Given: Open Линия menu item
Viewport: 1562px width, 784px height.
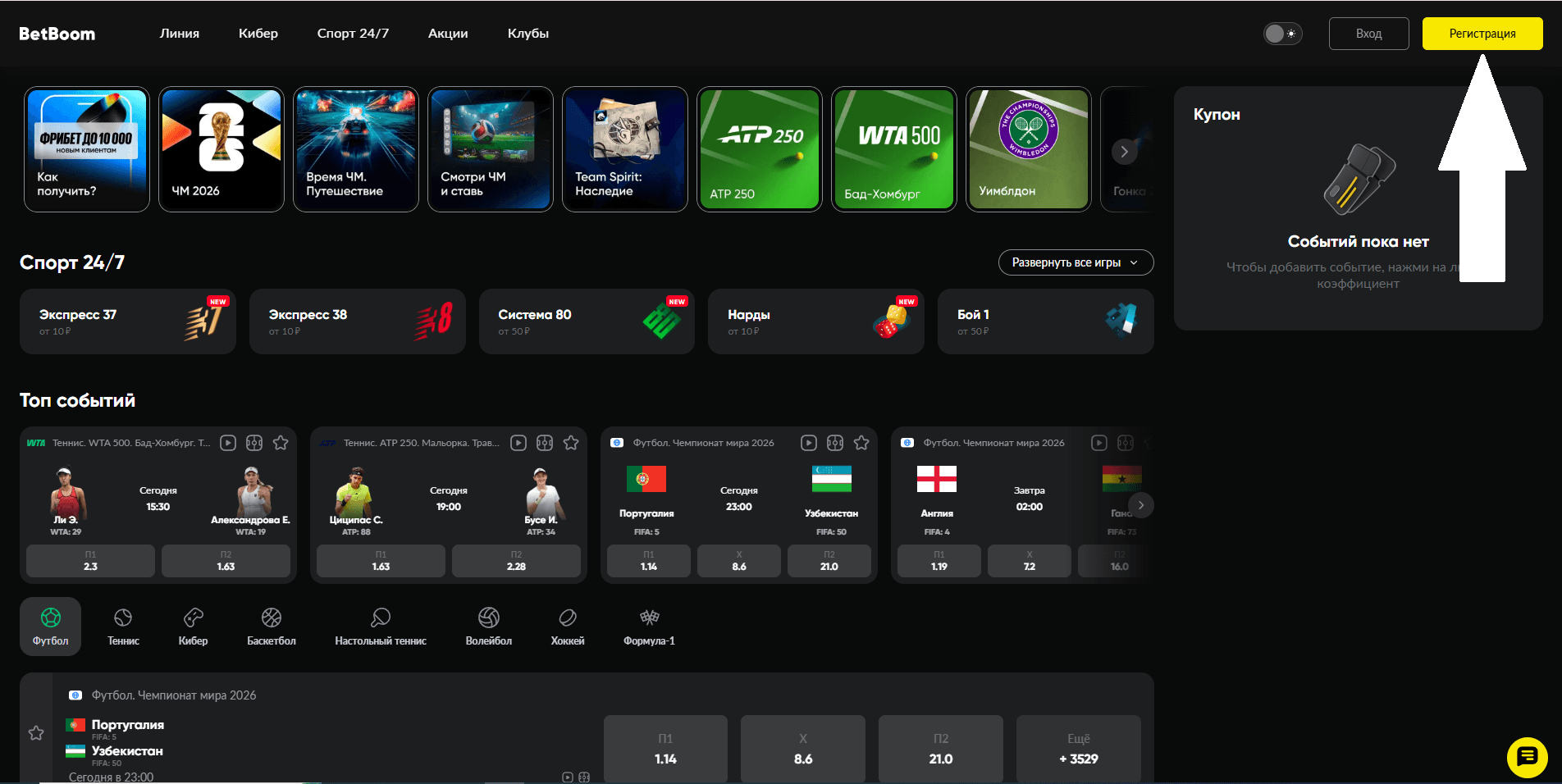Looking at the screenshot, I should 180,34.
